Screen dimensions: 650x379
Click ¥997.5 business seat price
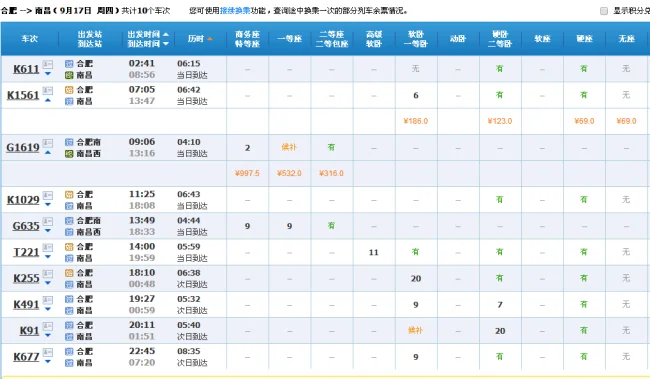247,173
